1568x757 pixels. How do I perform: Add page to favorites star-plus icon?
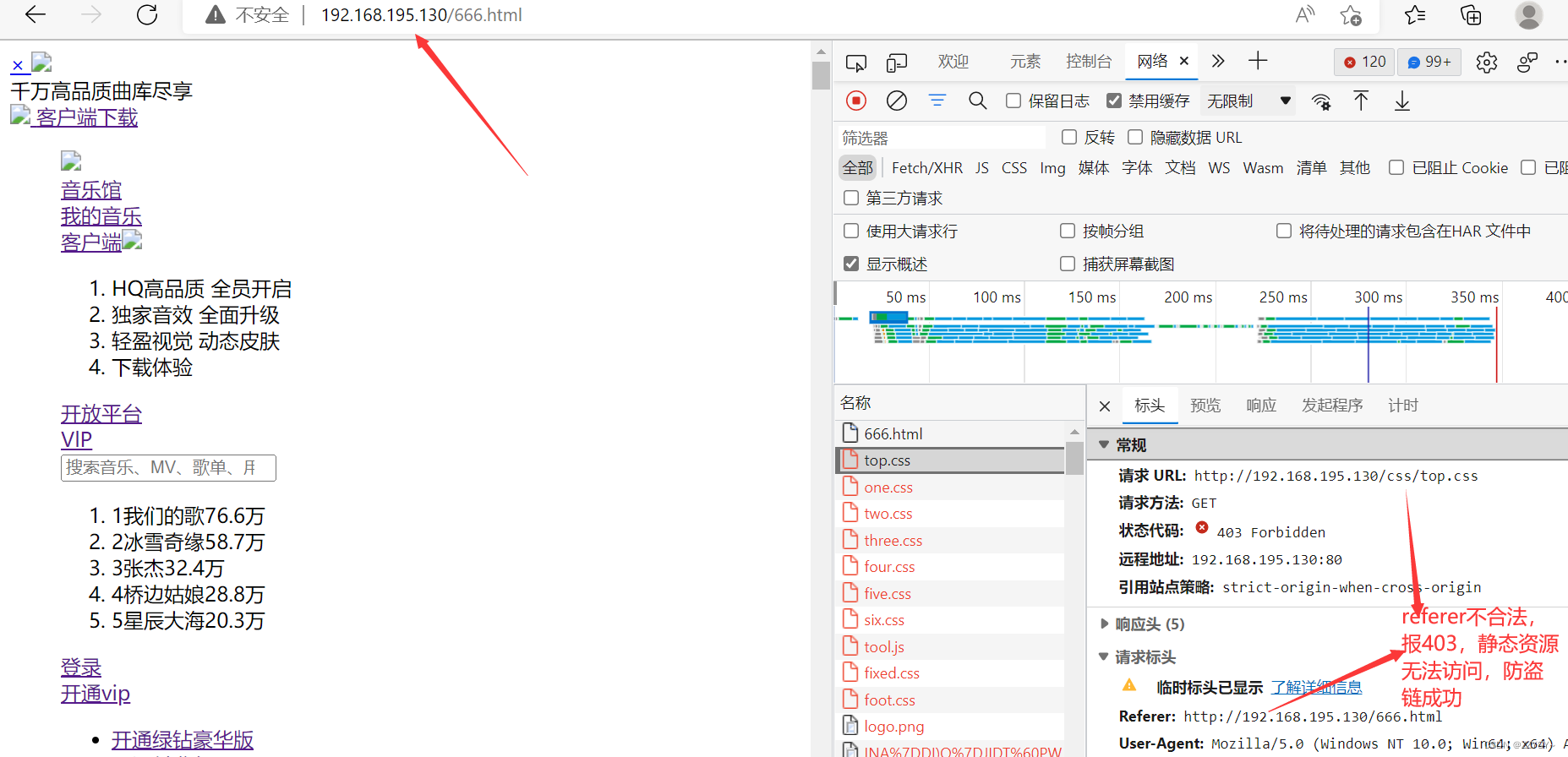tap(1351, 15)
